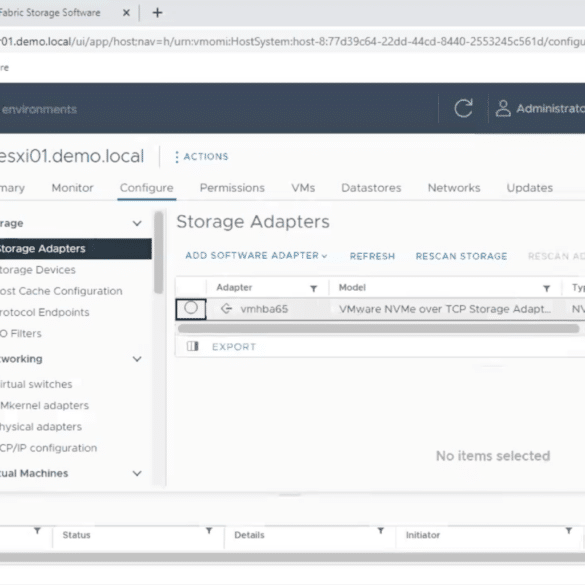
Task: Select Storage Adapters in sidebar
Action: (x=76, y=248)
